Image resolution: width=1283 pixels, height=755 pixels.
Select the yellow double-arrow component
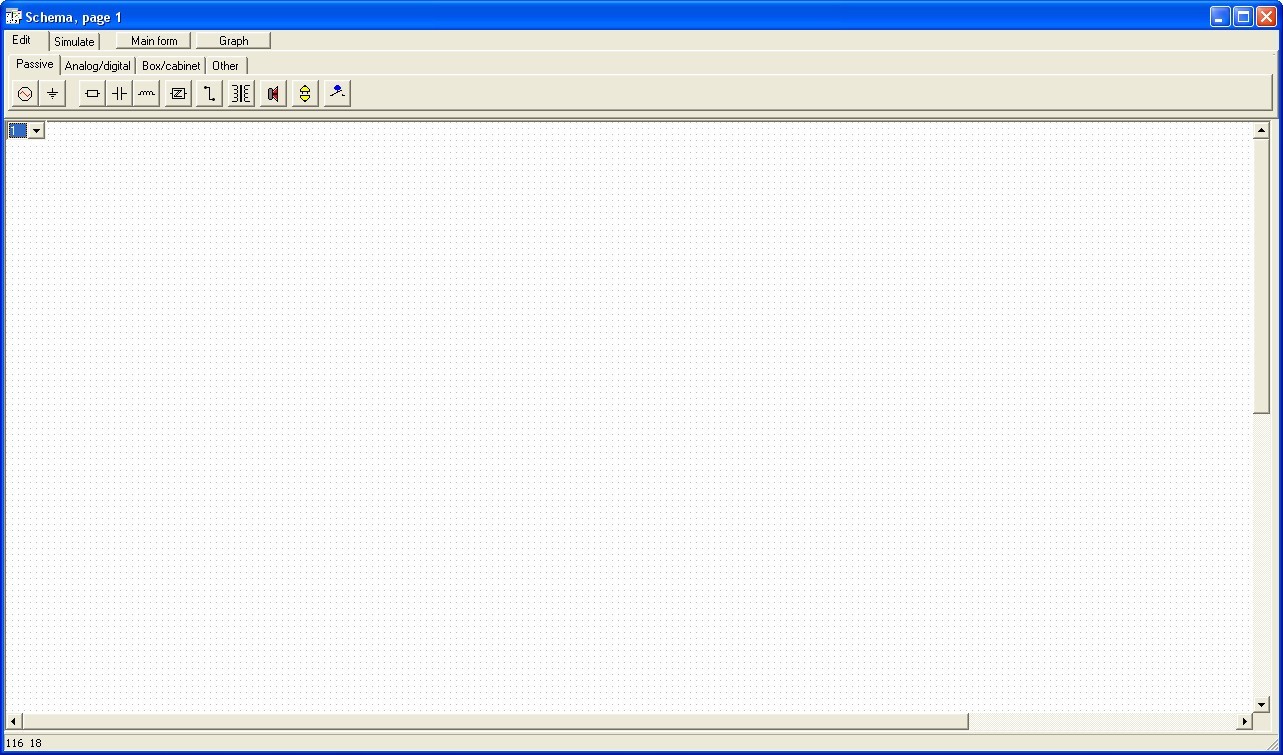click(x=305, y=94)
